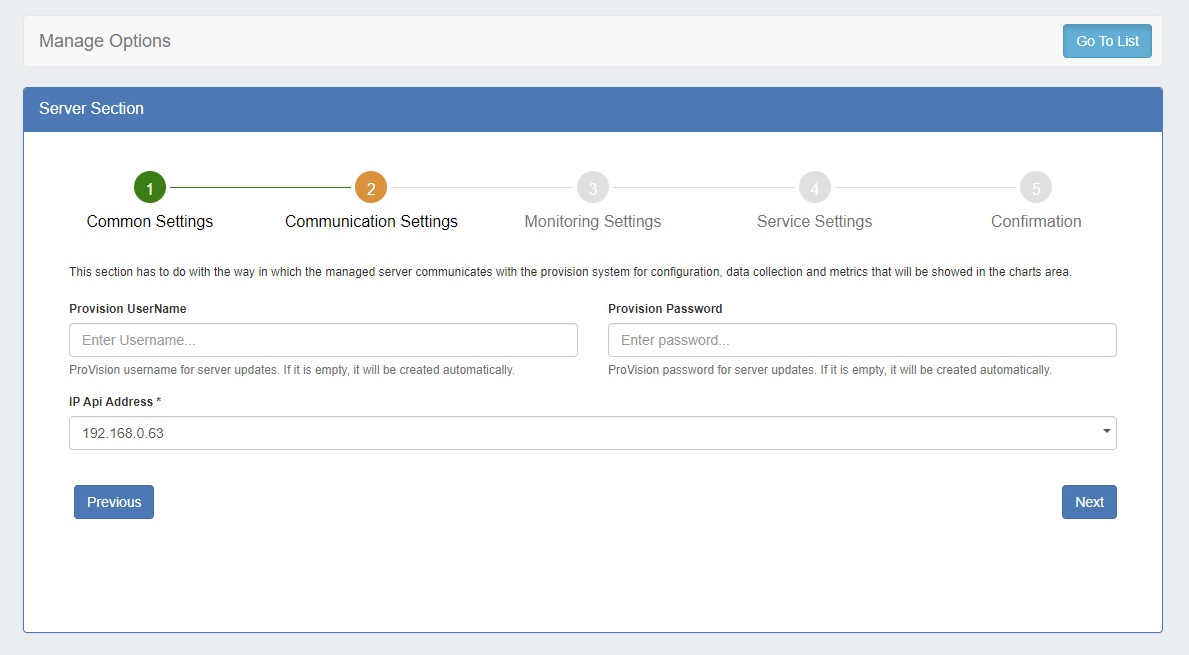The image size is (1189, 655).
Task: Jump to the step 4 circle
Action: (814, 187)
